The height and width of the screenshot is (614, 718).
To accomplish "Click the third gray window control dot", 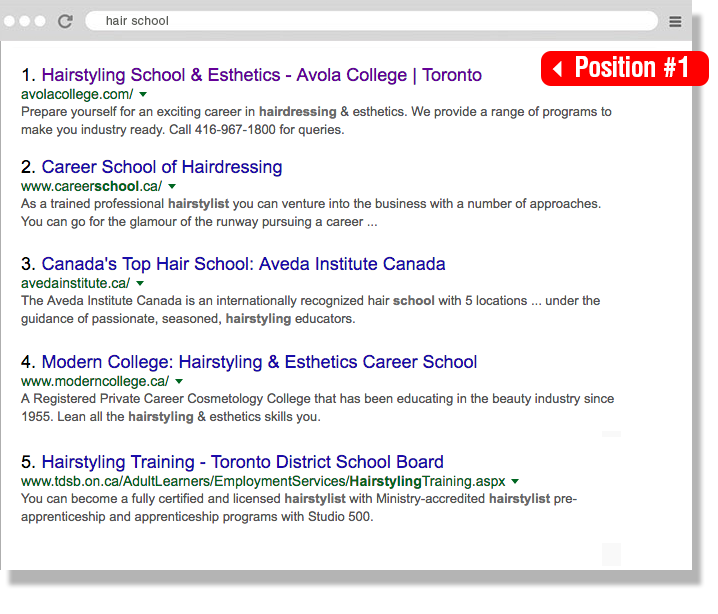I will click(x=40, y=21).
